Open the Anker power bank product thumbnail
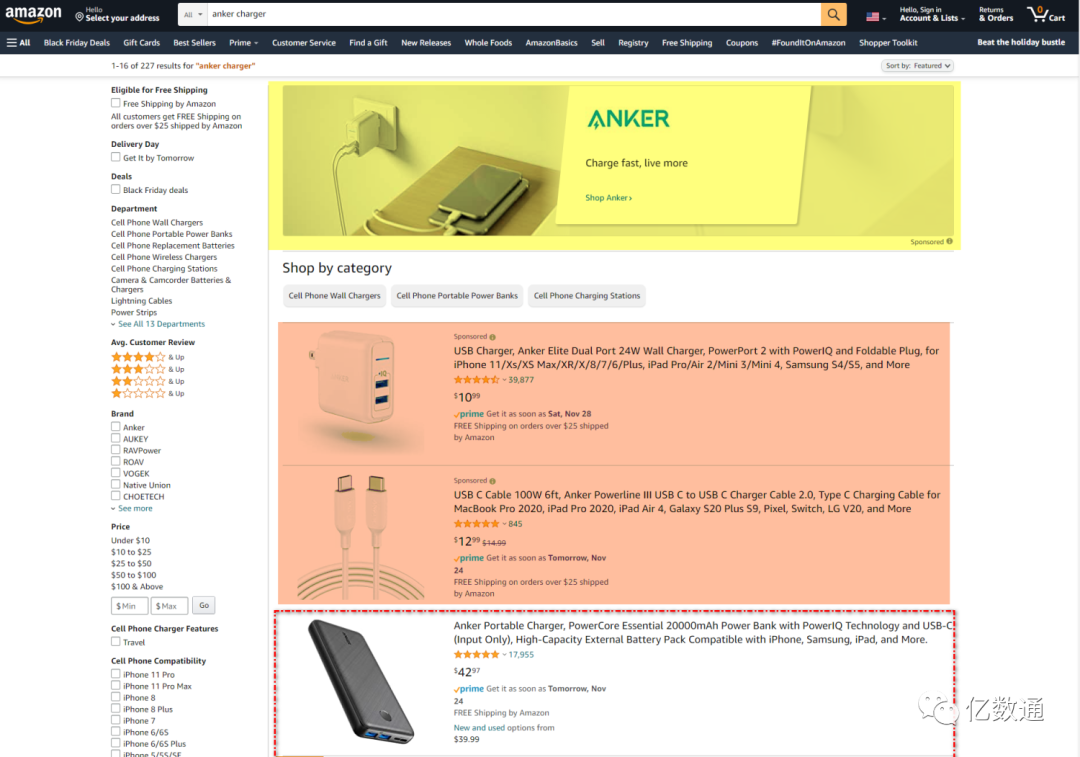Screen dimensions: 1080x757 [361, 682]
